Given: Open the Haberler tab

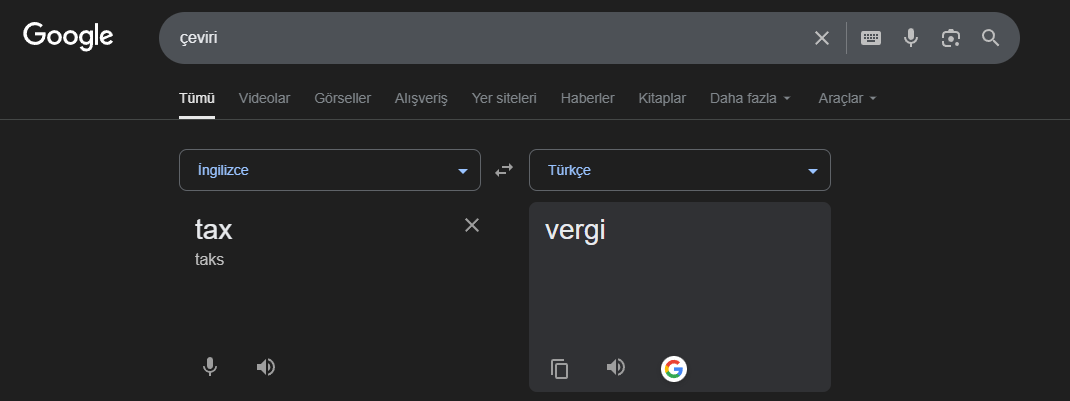Looking at the screenshot, I should pyautogui.click(x=588, y=98).
